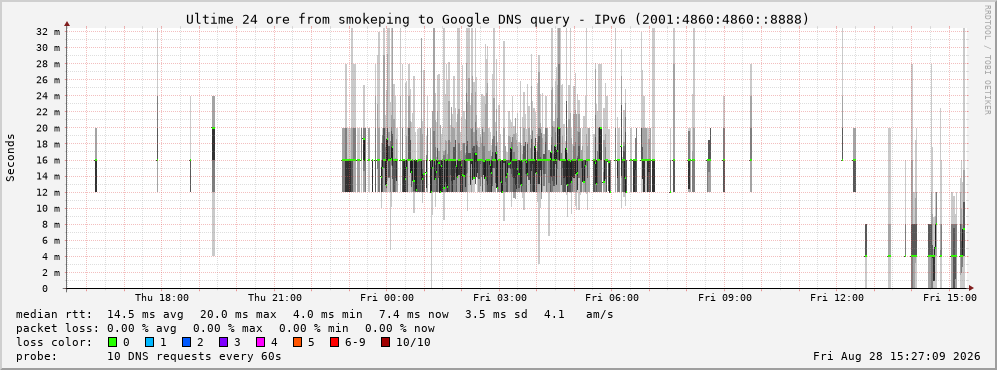Click the purple loss swatch for 3
The image size is (997, 370).
click(x=223, y=343)
